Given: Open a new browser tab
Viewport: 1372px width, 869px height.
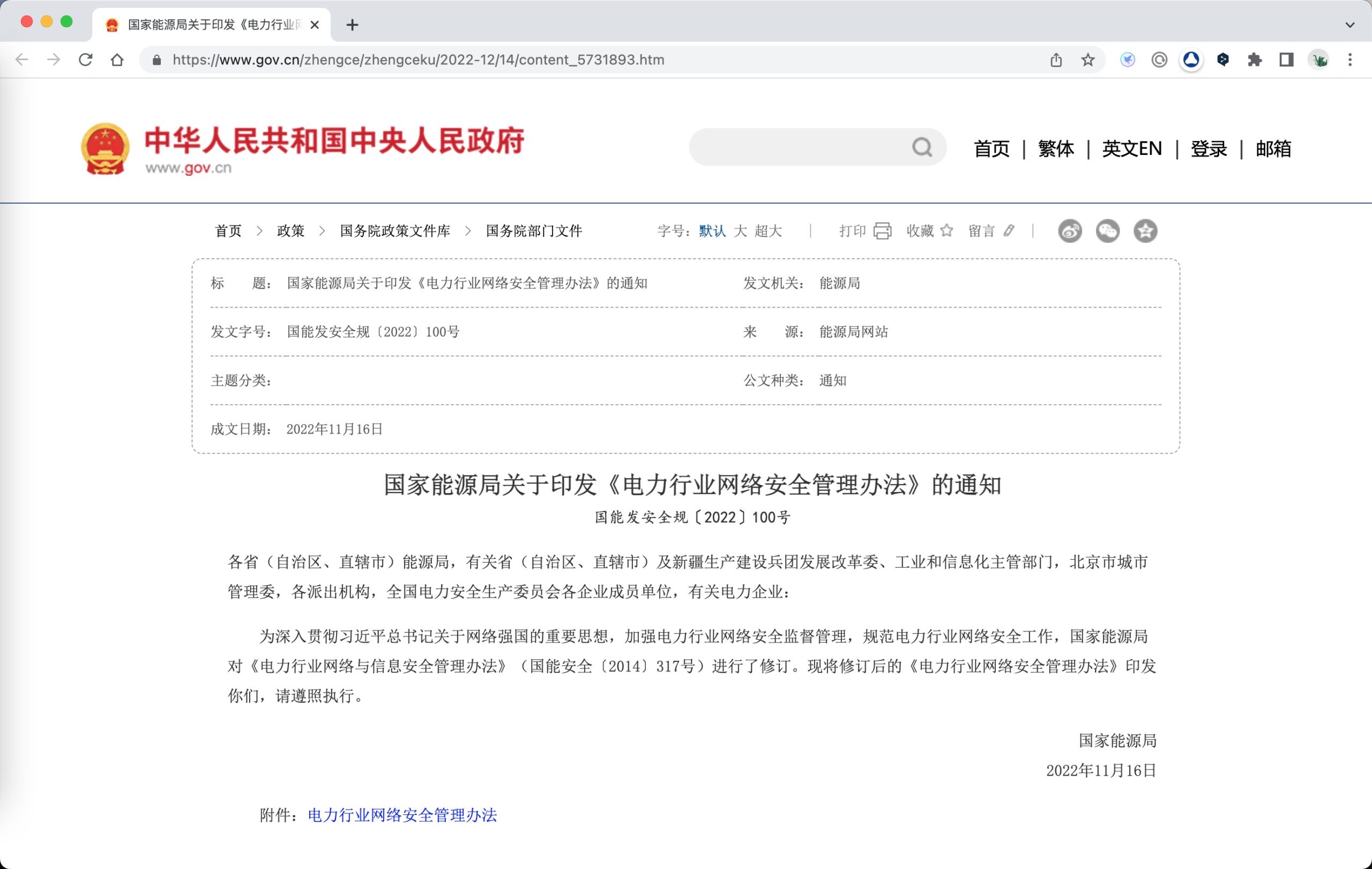Looking at the screenshot, I should (x=352, y=25).
